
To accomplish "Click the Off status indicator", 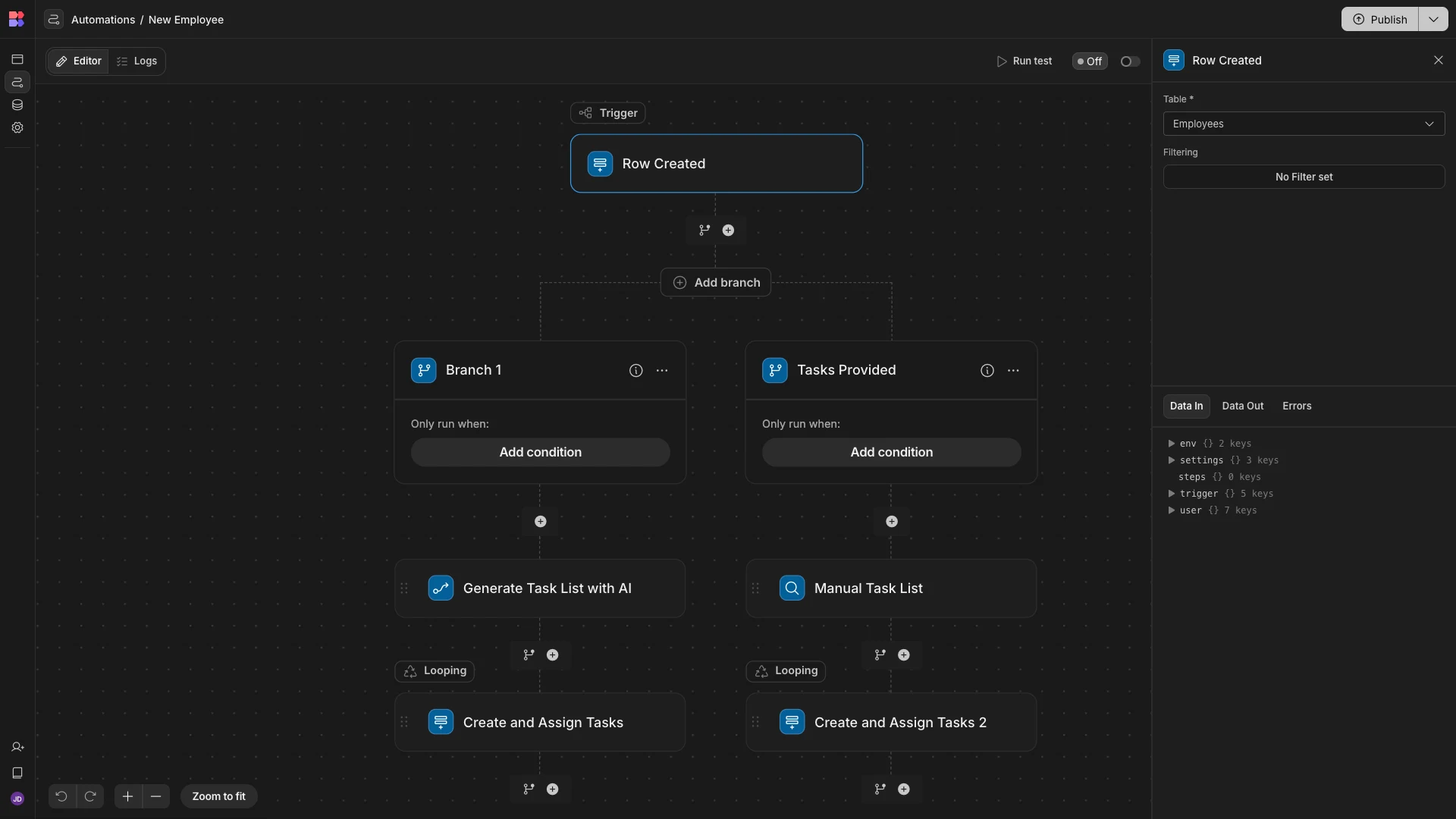I will [1090, 61].
